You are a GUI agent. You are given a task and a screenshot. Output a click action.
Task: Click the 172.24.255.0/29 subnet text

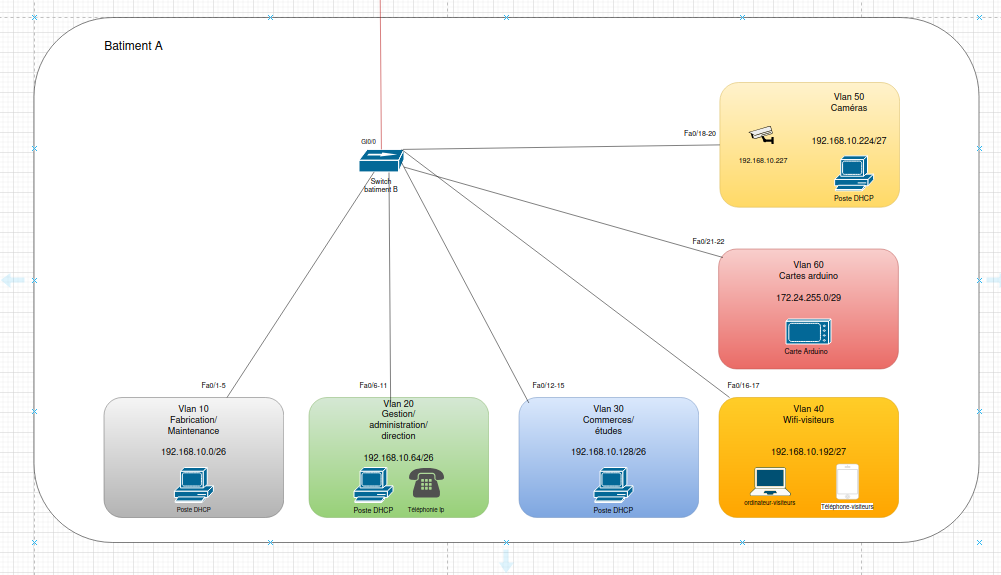point(808,298)
